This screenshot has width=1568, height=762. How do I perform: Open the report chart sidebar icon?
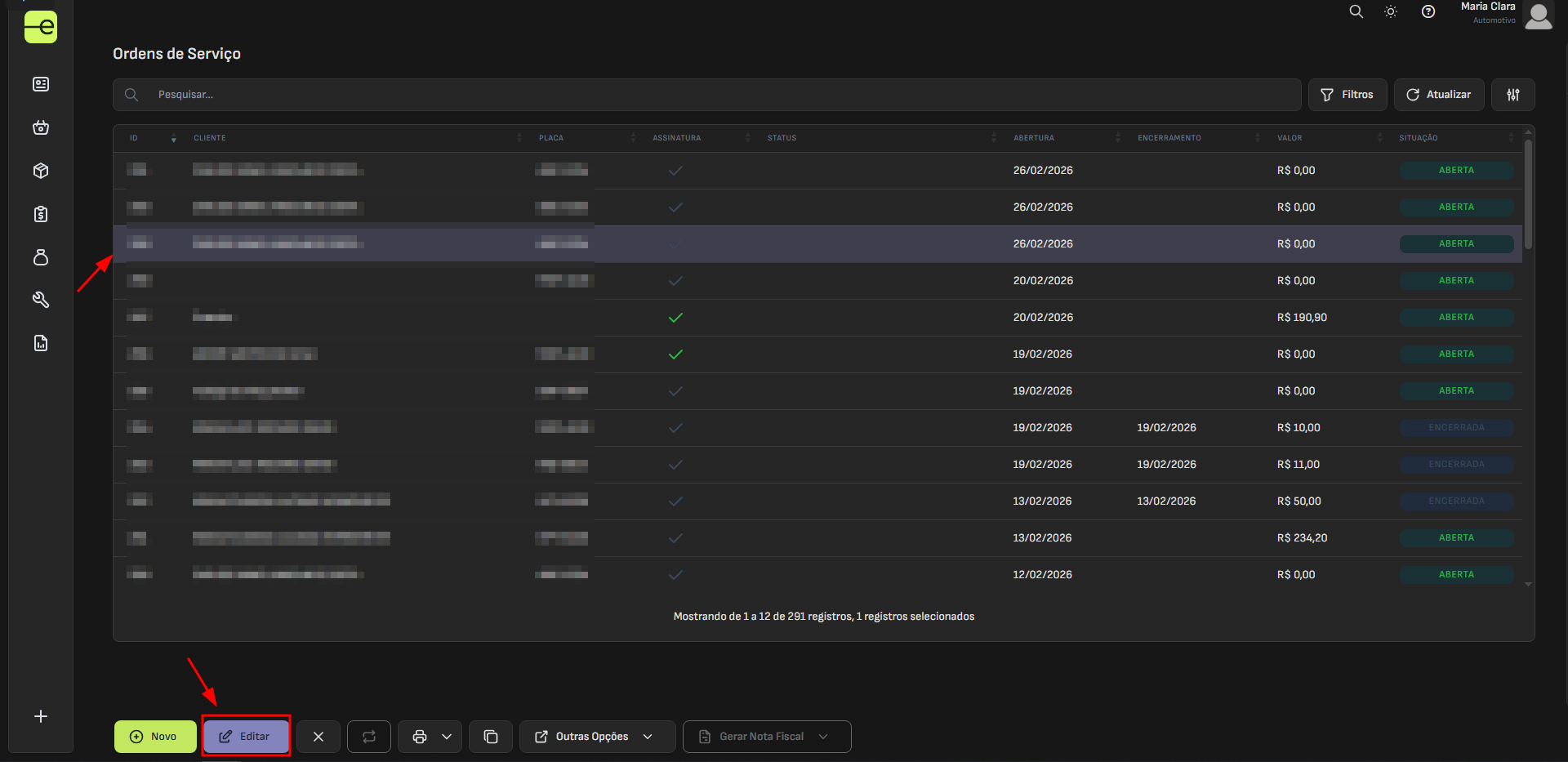41,343
